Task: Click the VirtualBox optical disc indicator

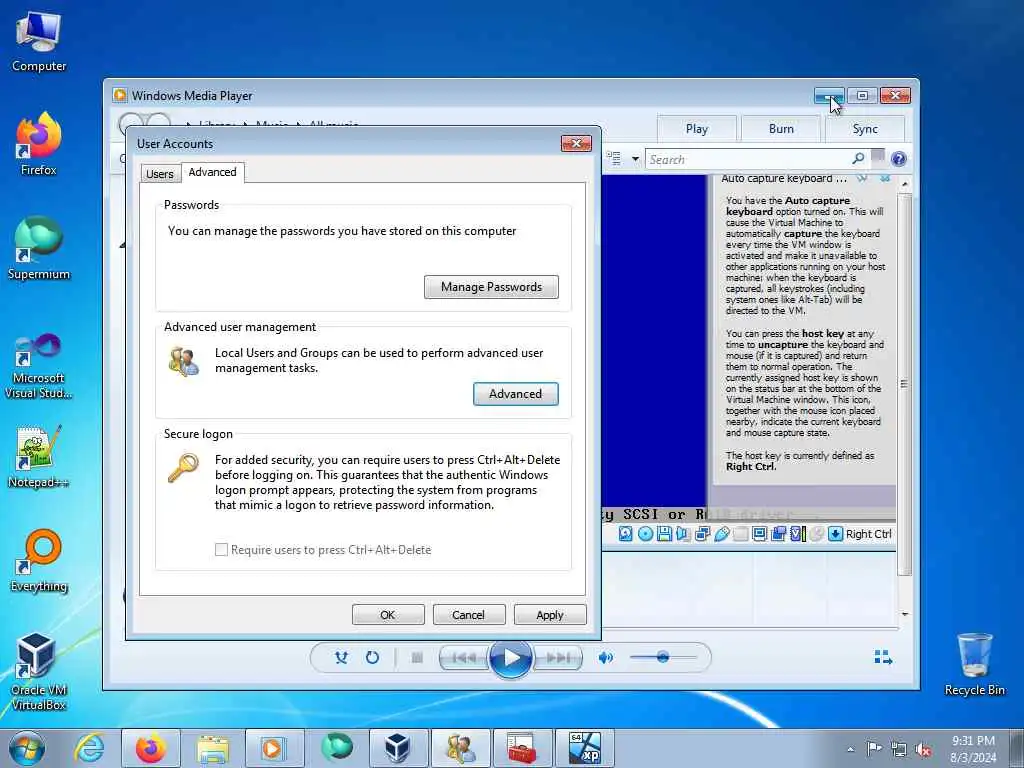Action: point(645,534)
